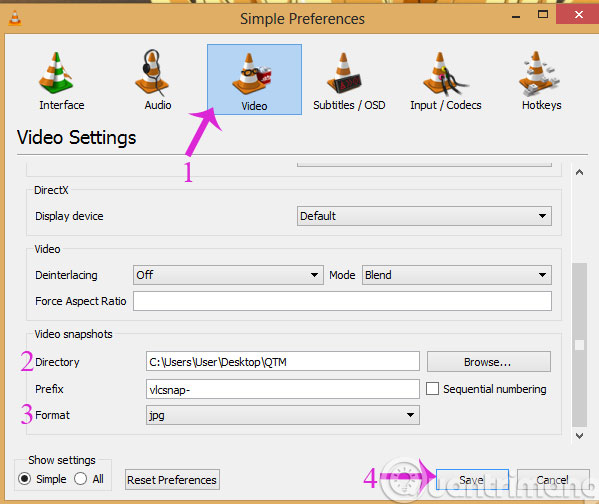Open the snapshot Format dropdown showing jpg

point(283,415)
